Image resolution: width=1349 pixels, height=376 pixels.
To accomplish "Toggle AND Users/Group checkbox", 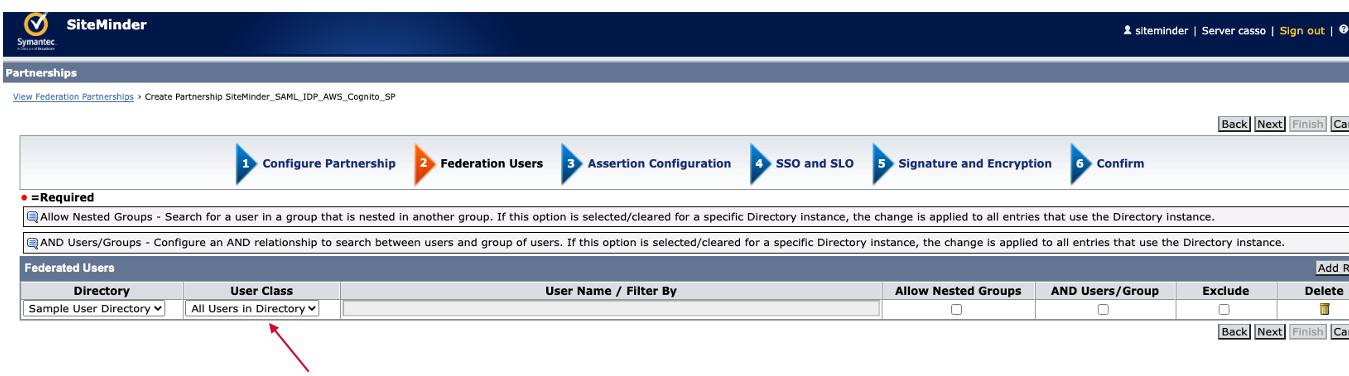I will (1104, 310).
